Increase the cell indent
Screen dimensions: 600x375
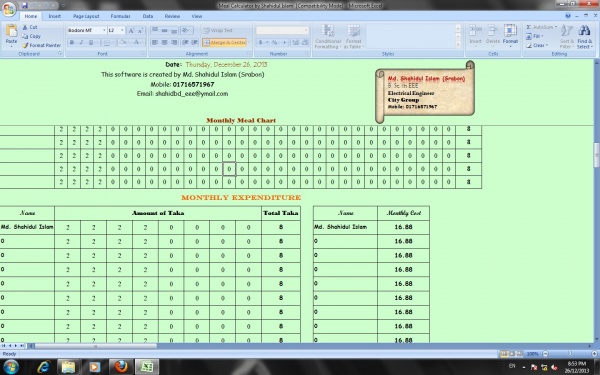(x=195, y=42)
